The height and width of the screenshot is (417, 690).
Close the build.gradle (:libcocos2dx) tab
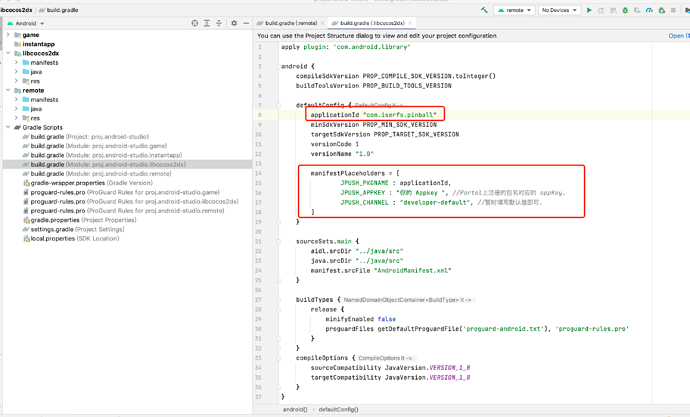click(410, 23)
